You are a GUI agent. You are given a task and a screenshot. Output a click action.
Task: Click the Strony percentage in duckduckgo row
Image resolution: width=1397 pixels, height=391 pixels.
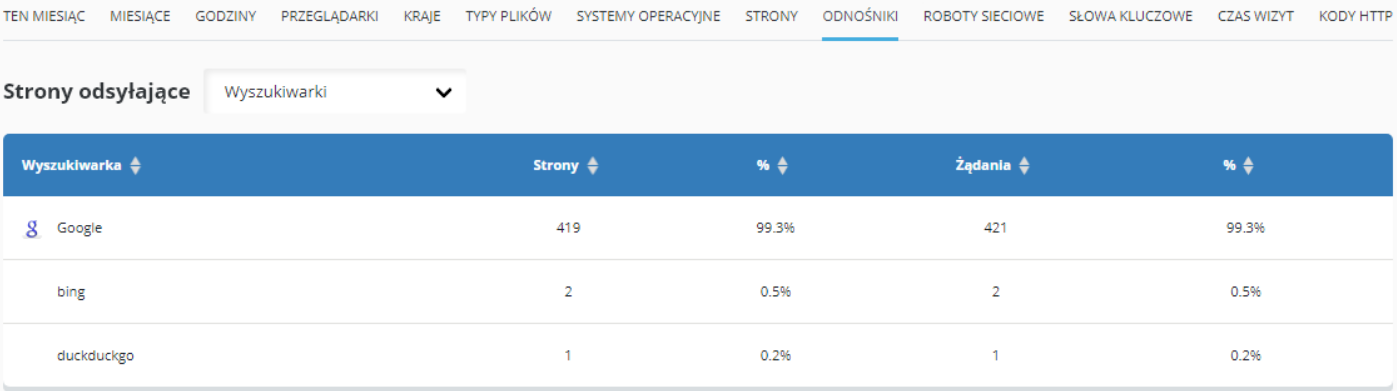[775, 355]
